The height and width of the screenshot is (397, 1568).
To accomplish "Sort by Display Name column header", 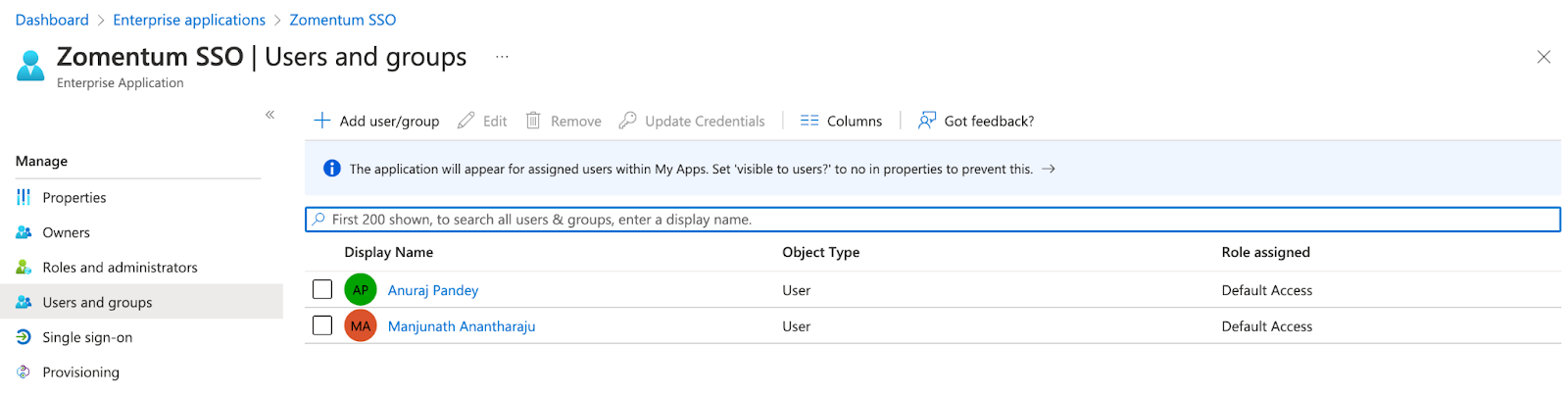I will pos(388,252).
